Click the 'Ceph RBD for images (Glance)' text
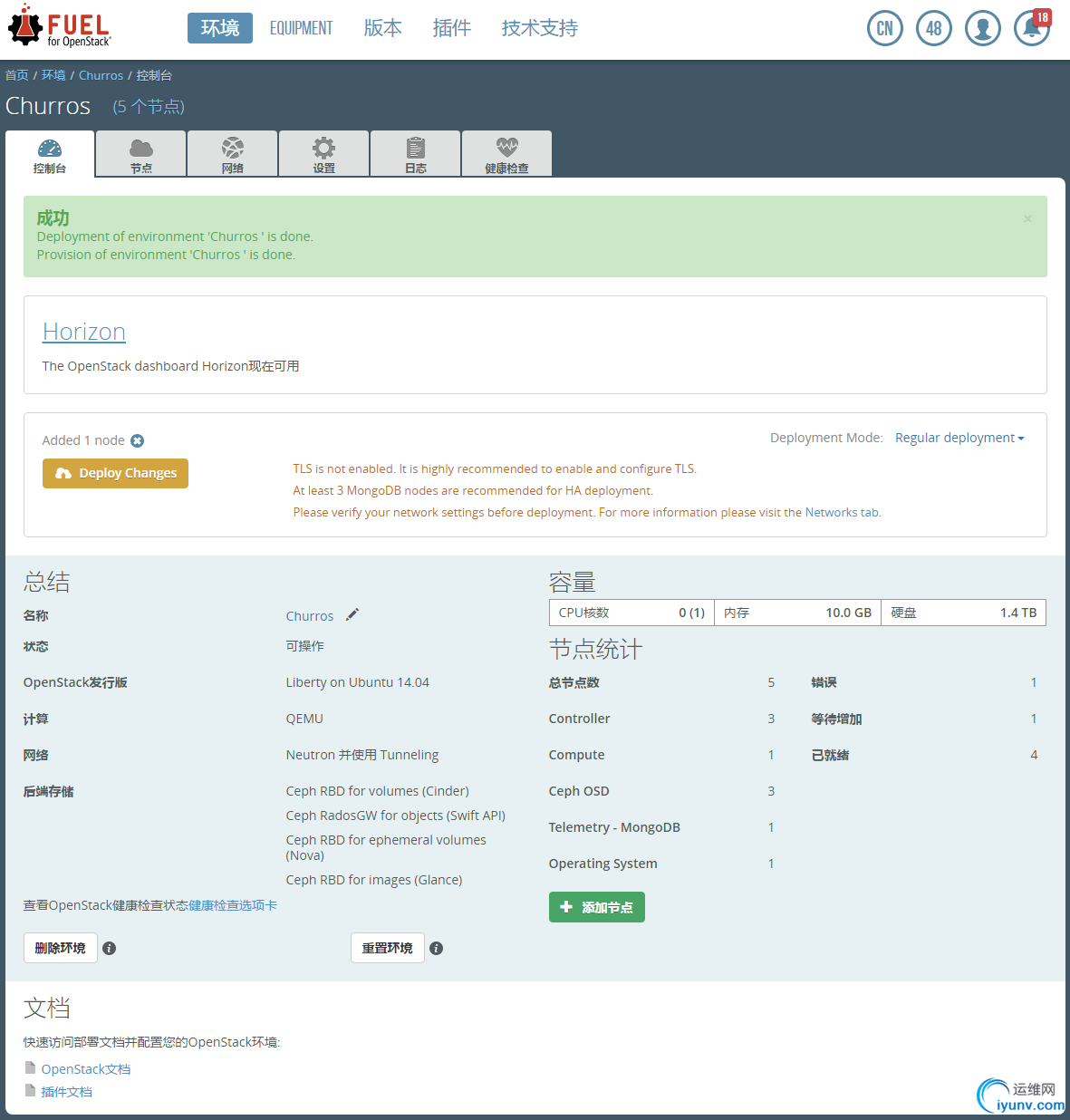The width and height of the screenshot is (1070, 1120). point(373,880)
